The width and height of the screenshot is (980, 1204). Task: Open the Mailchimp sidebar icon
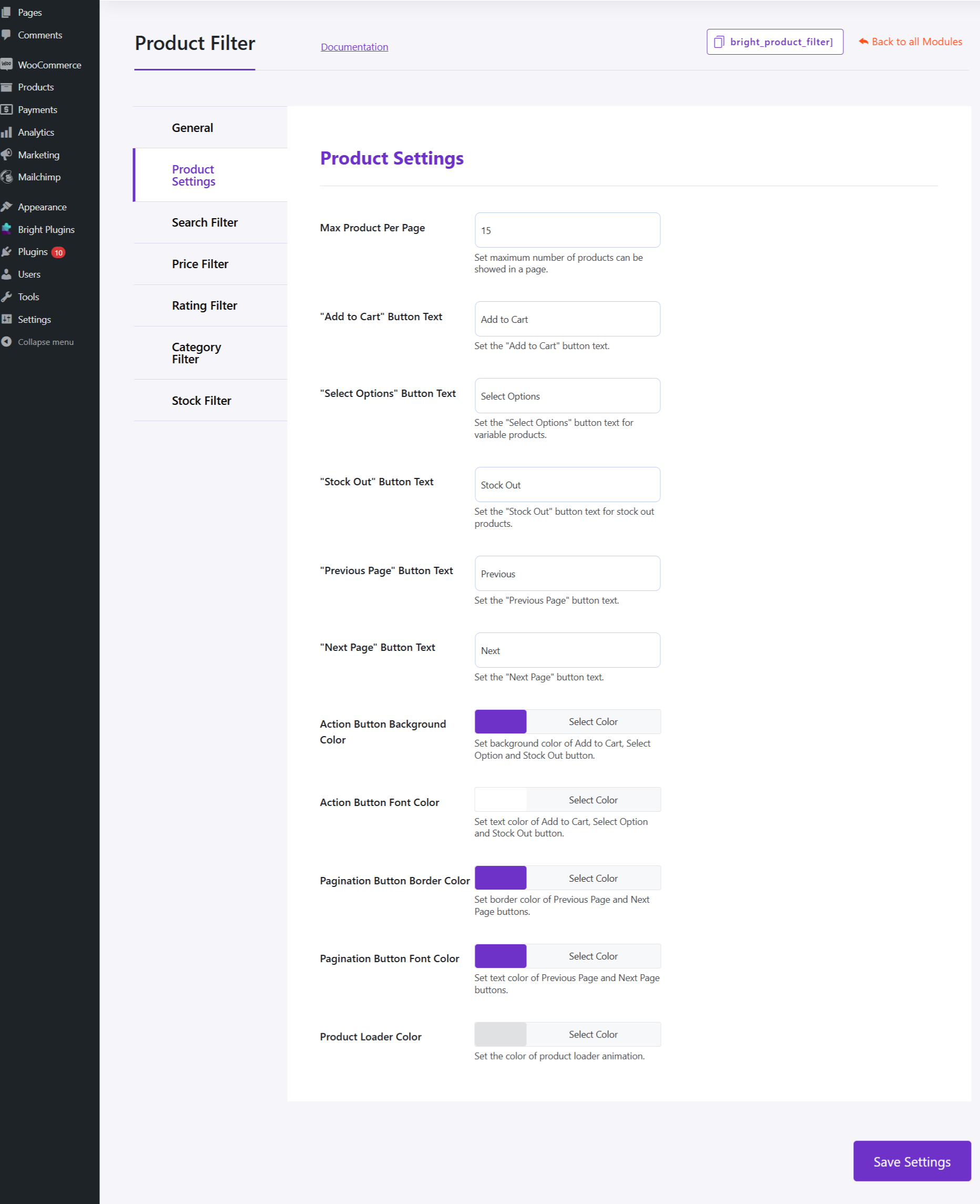coord(7,177)
